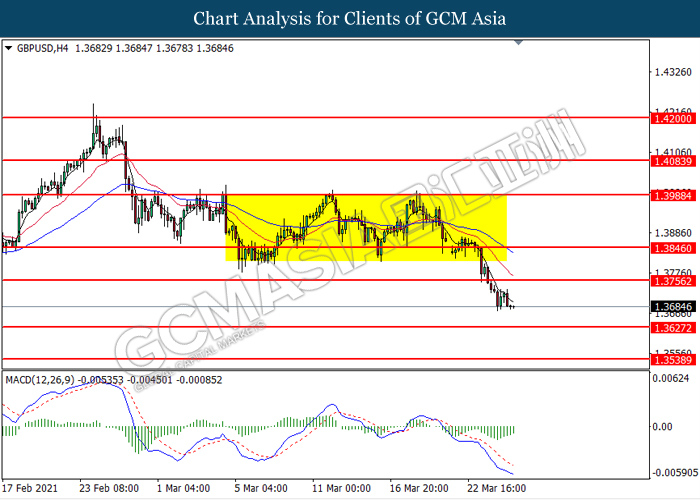Click the 22 Mar 16:00 time label

496,488
